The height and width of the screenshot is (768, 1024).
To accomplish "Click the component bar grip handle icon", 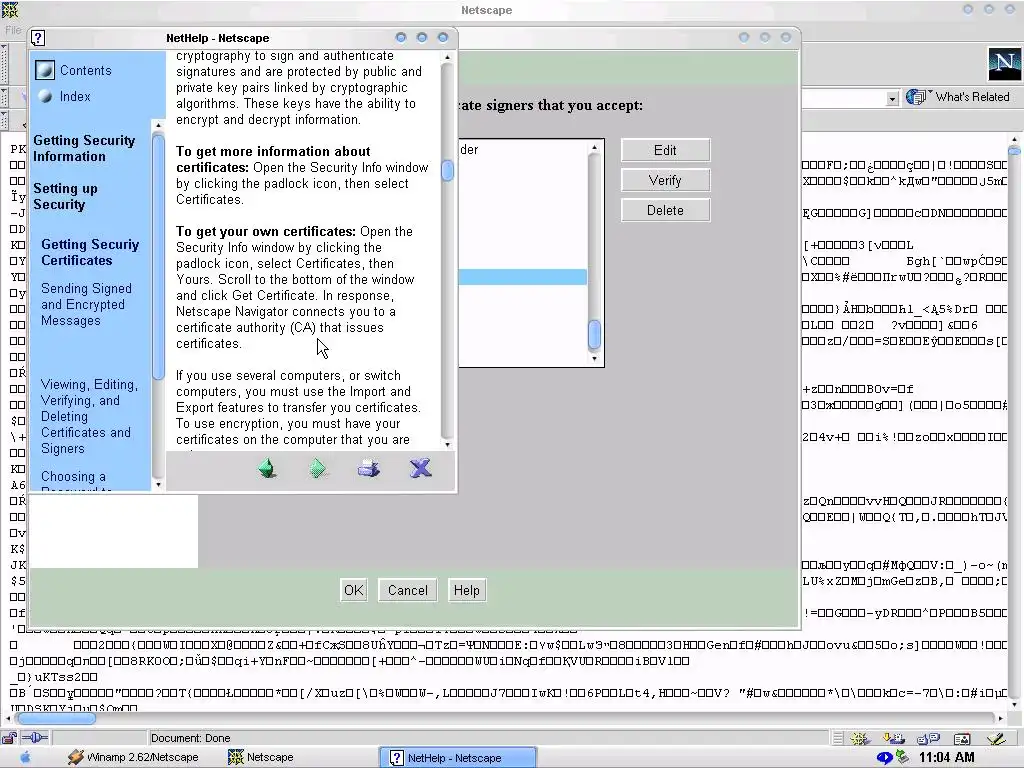I will pyautogui.click(x=838, y=739).
